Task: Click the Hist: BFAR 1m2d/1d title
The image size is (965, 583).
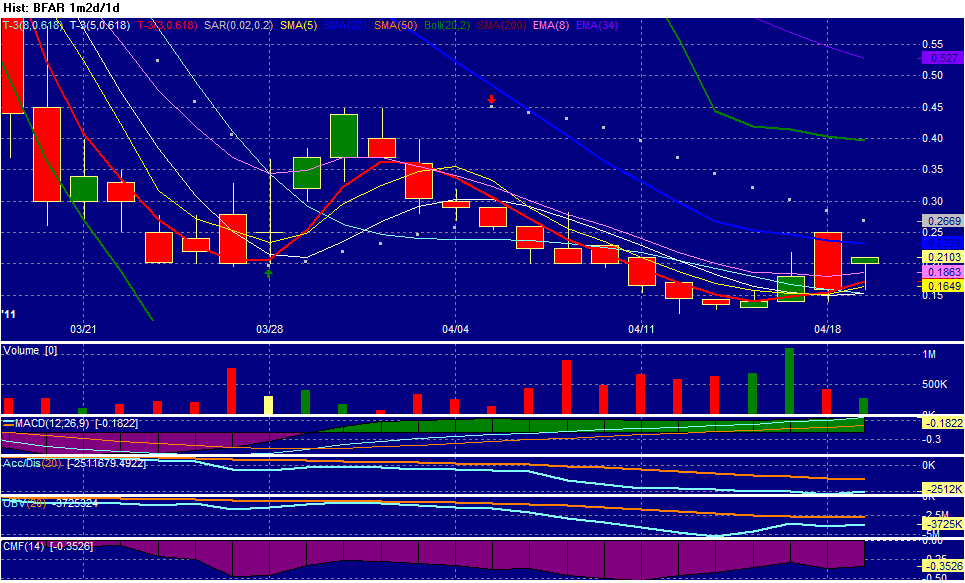Action: [x=60, y=5]
